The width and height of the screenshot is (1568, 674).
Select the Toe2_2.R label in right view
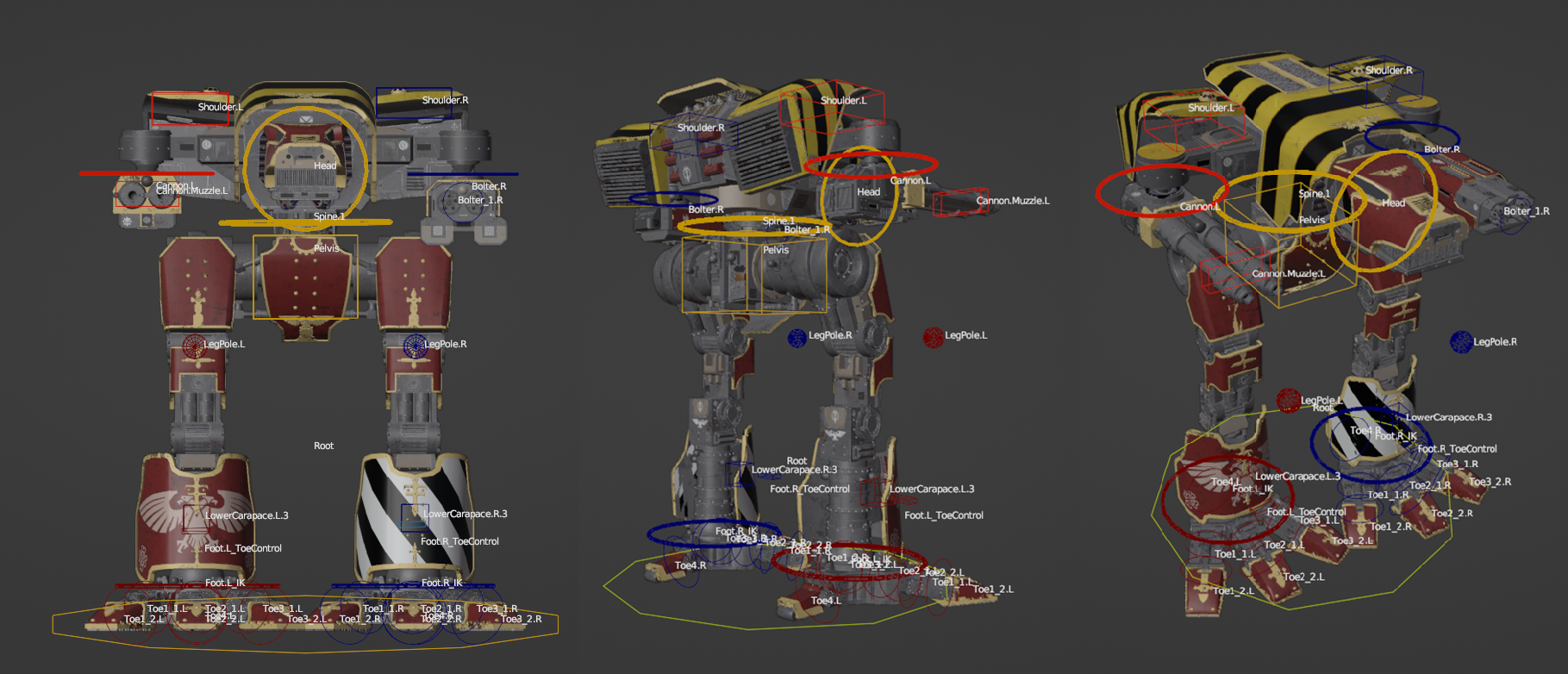1452,513
